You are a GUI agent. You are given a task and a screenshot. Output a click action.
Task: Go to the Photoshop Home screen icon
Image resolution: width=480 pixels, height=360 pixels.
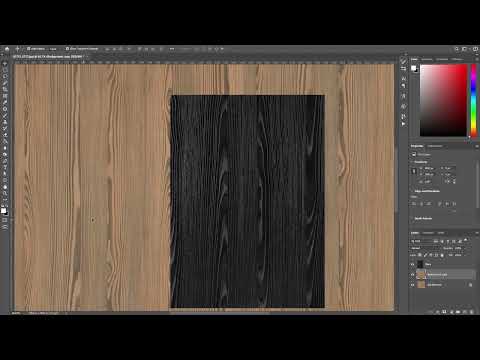pyautogui.click(x=7, y=49)
